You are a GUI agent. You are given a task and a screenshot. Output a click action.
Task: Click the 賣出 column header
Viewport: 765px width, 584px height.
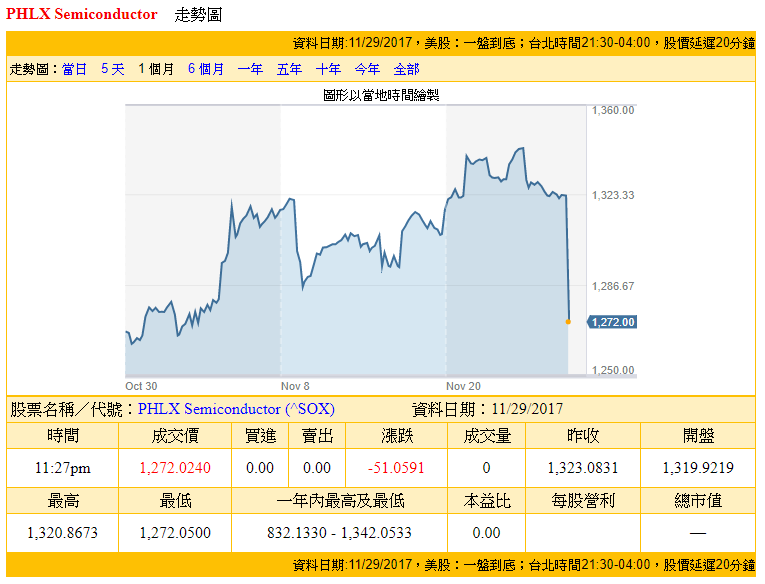click(317, 436)
